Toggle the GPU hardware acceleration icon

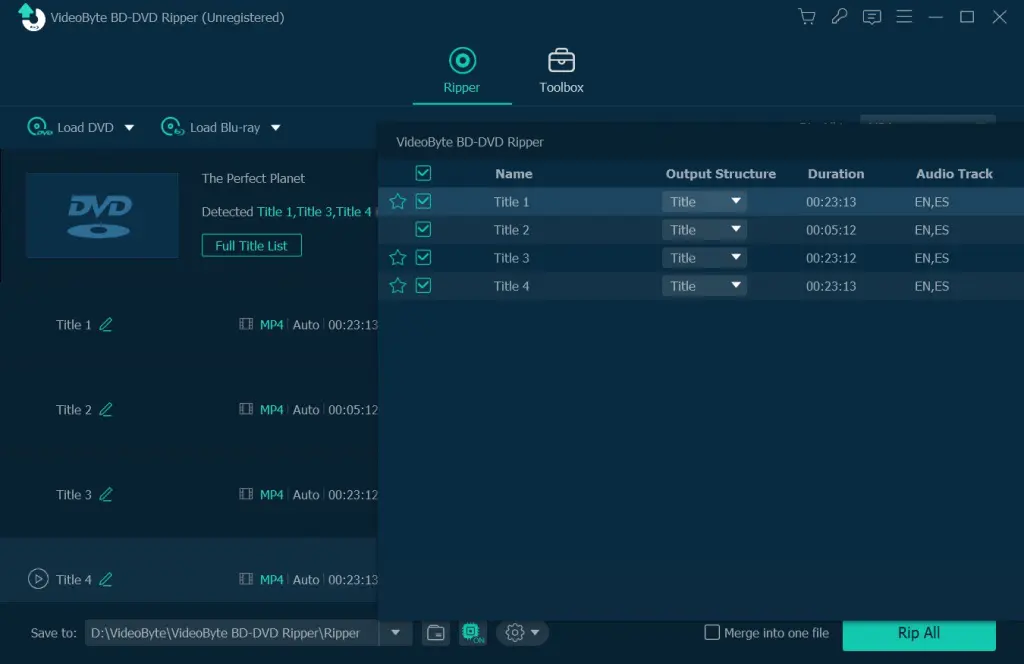click(x=471, y=633)
